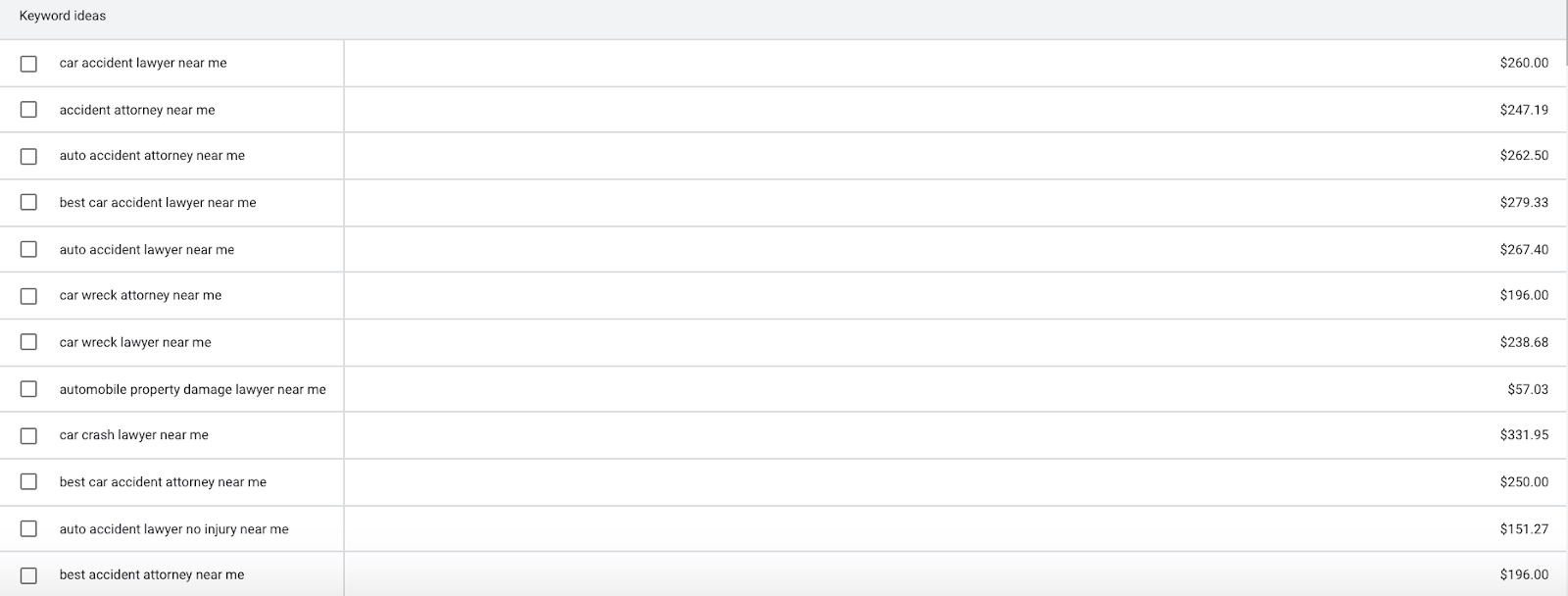Tick the car crash lawyer near me checkbox
Screen dimensions: 1568x596
coord(28,435)
